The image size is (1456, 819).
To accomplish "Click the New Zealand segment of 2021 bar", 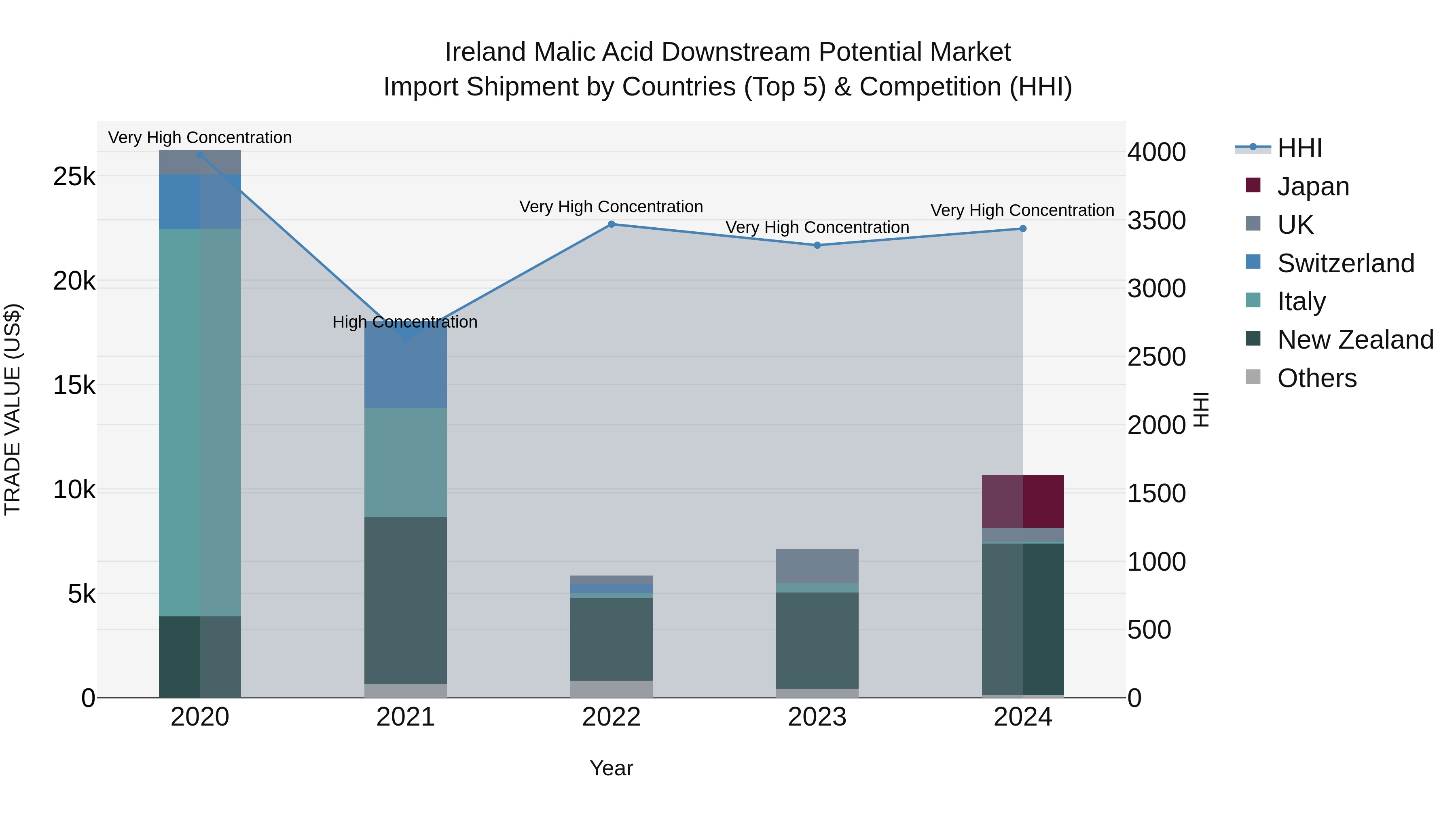I will coord(406,601).
